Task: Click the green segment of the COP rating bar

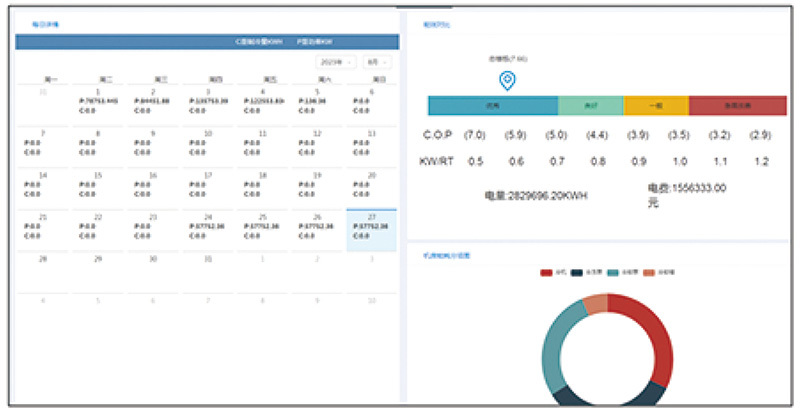Action: (x=590, y=106)
